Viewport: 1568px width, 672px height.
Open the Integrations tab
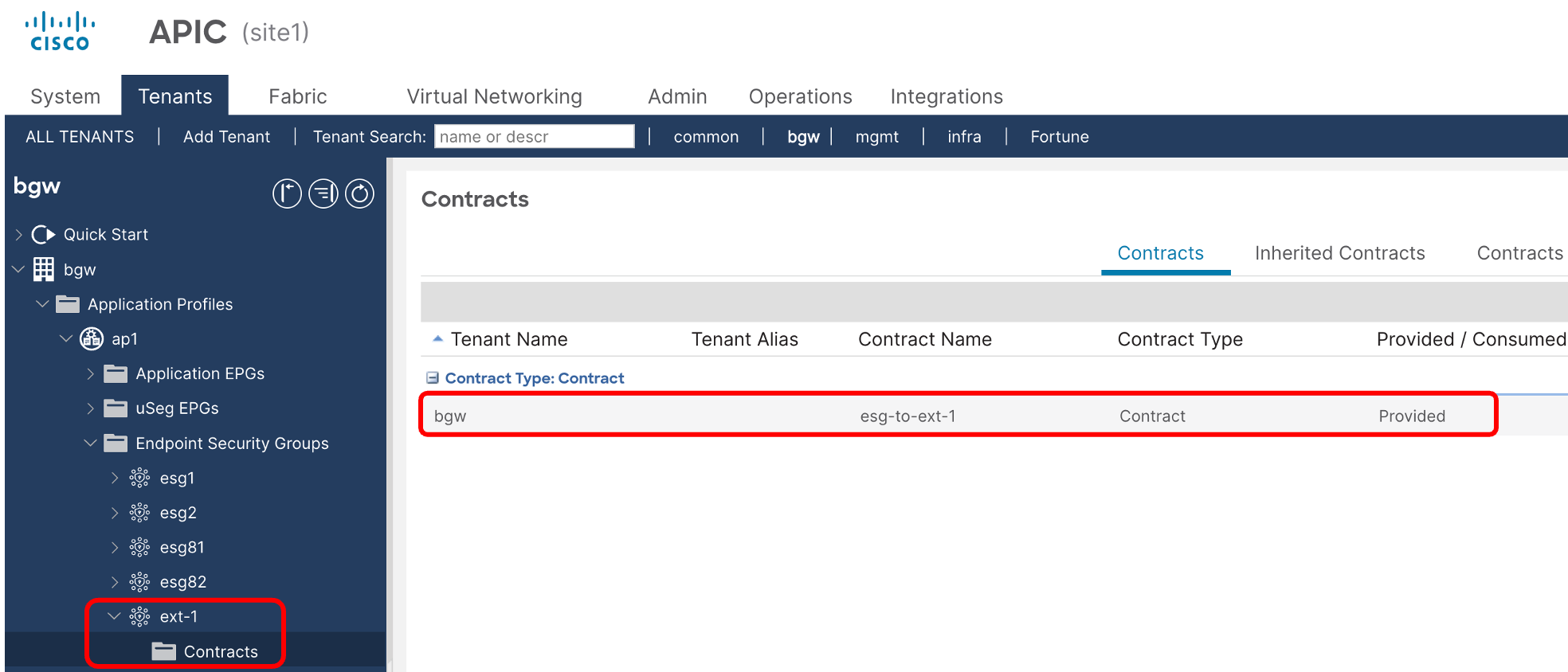click(x=947, y=96)
